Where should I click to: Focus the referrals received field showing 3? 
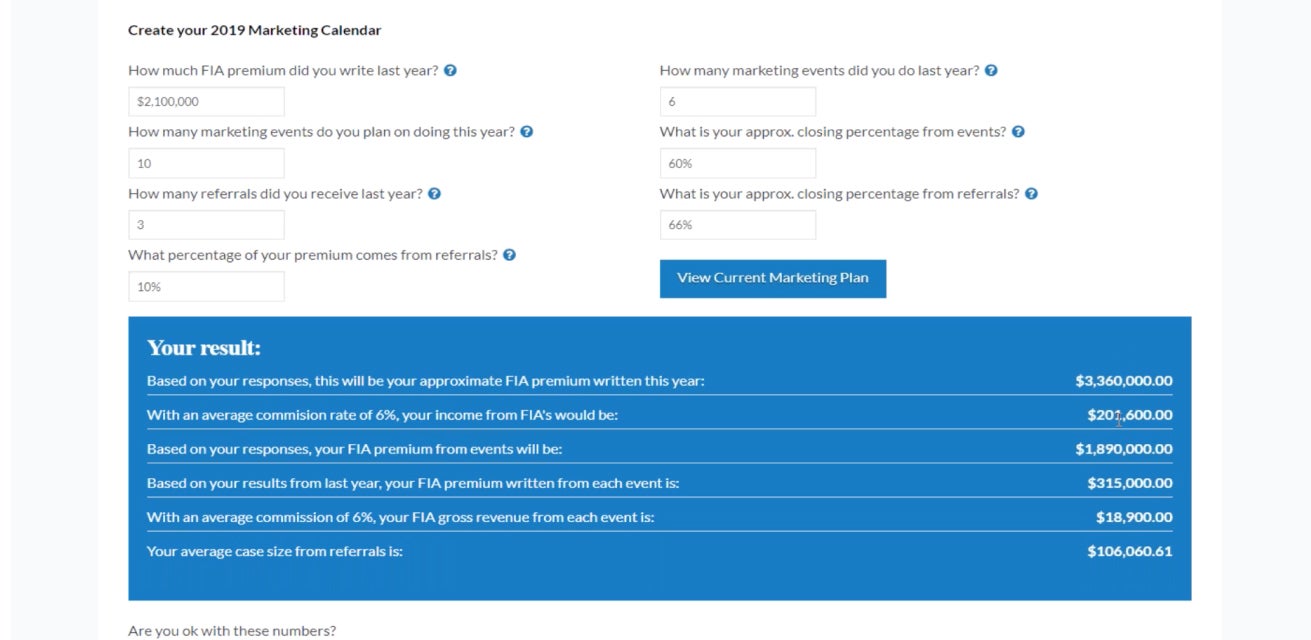point(206,225)
